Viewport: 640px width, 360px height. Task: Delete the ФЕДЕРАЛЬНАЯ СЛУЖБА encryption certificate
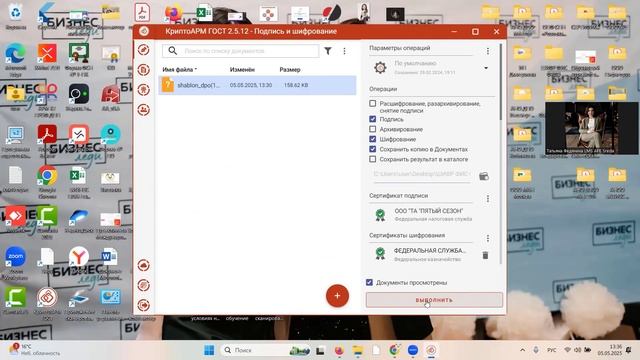pyautogui.click(x=485, y=255)
